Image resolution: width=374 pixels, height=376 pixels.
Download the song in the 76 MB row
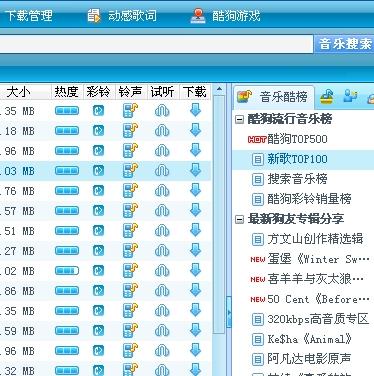tap(195, 191)
